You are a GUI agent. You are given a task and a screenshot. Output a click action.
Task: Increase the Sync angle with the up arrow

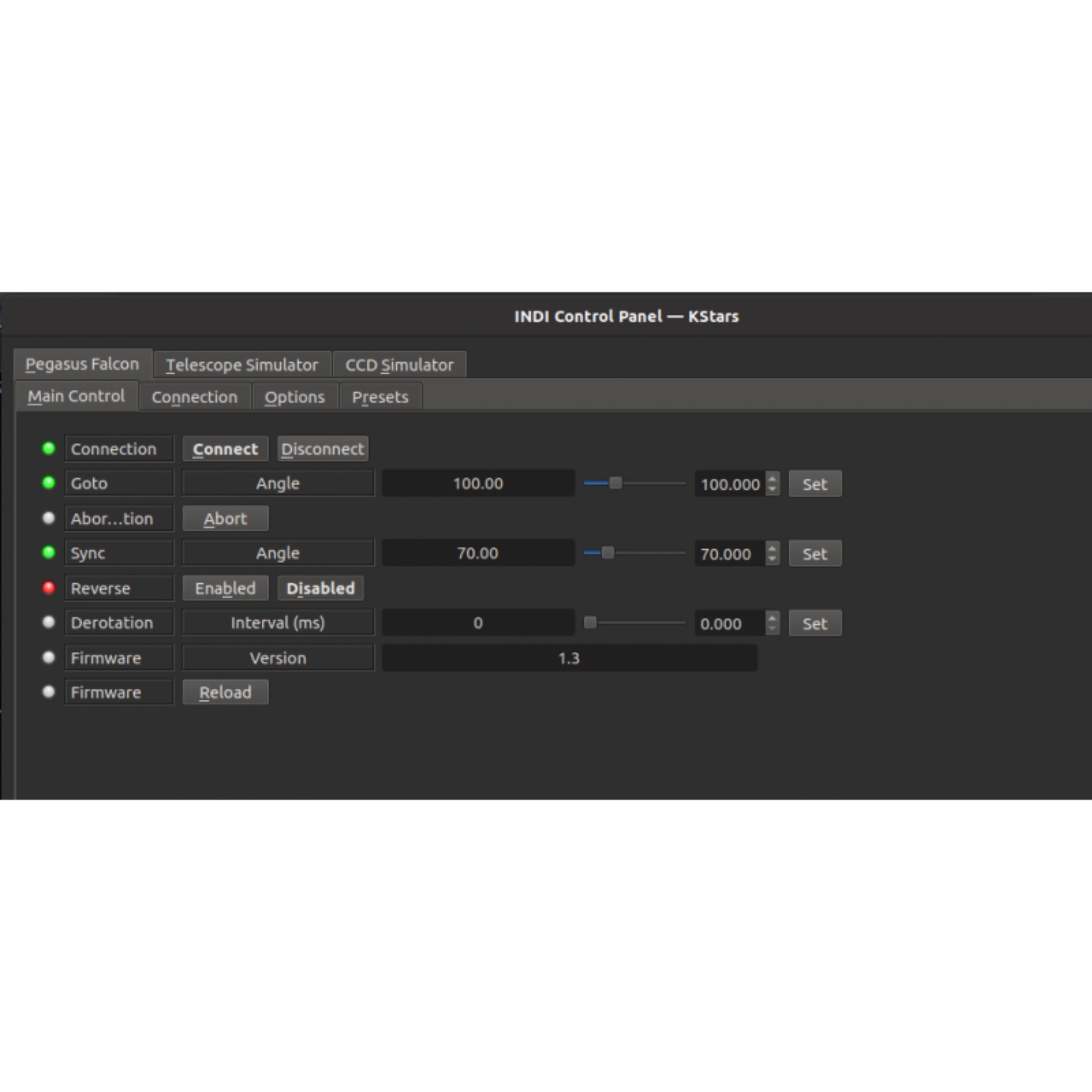click(773, 548)
